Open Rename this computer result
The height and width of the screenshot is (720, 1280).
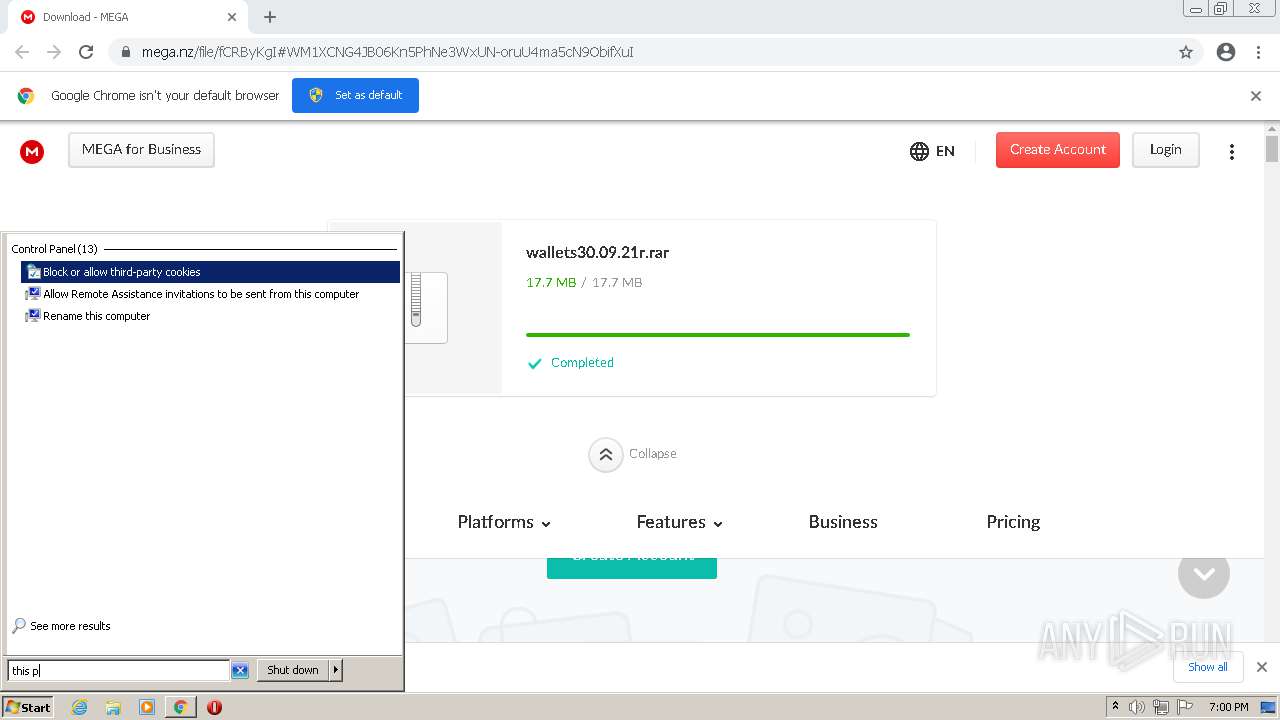(x=210, y=316)
